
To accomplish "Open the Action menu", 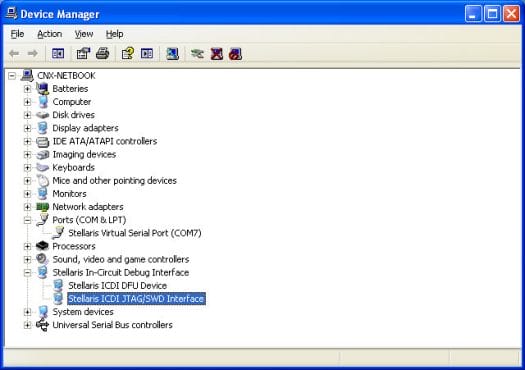I will coord(50,34).
